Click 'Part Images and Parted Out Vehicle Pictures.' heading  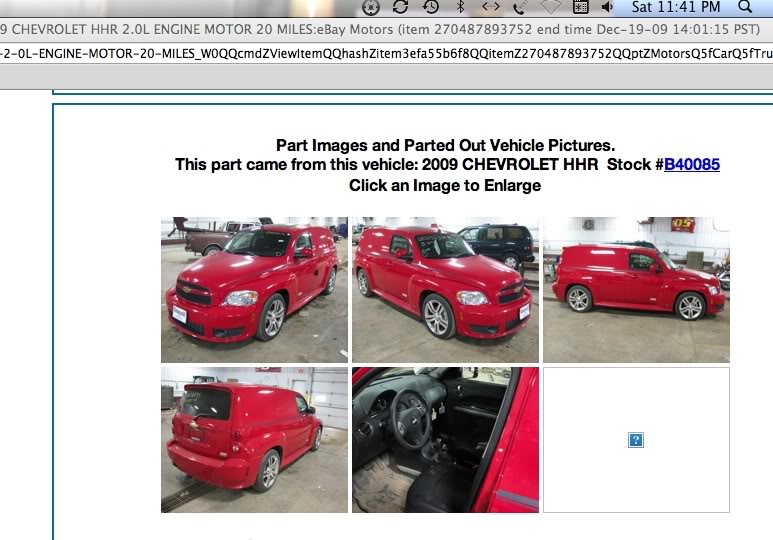coord(445,145)
